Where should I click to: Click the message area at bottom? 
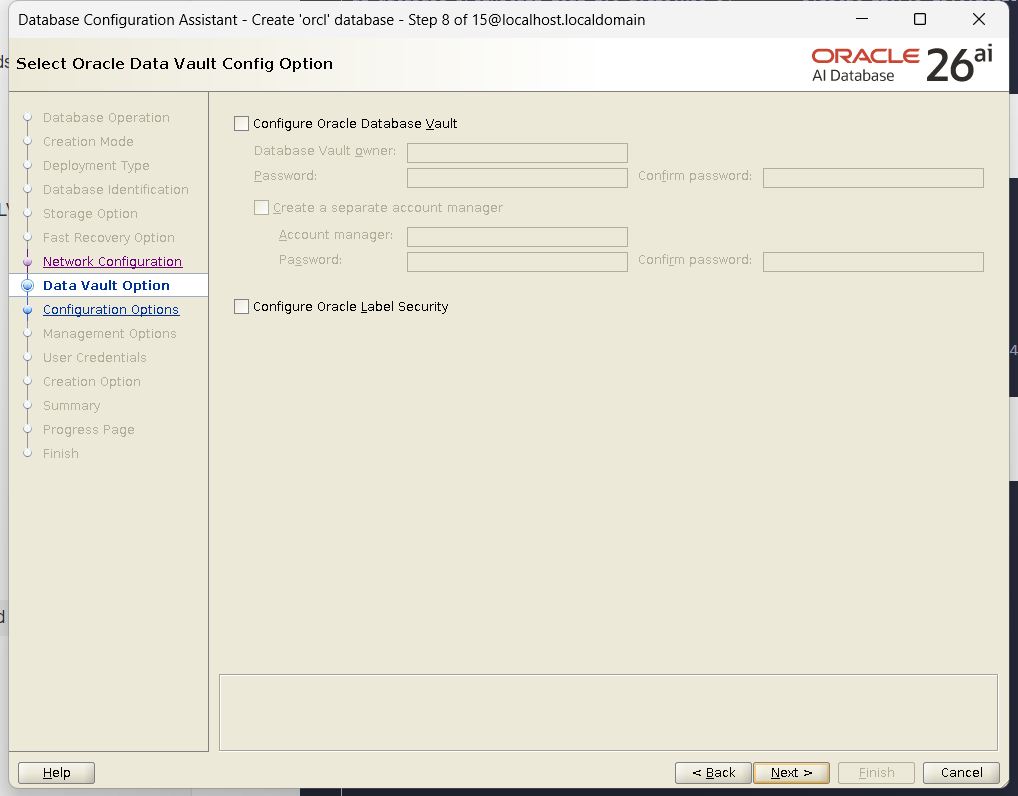(608, 712)
